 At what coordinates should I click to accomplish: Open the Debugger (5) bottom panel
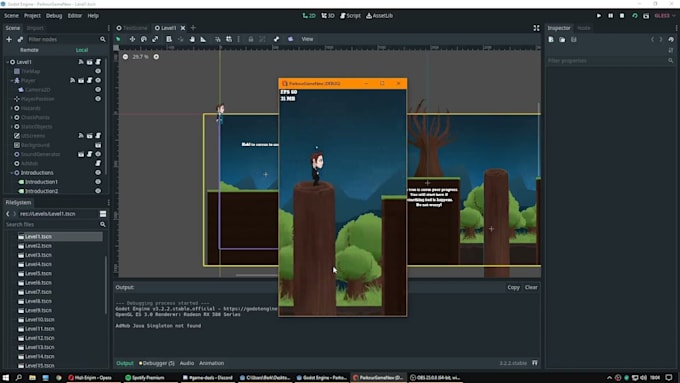pos(157,363)
